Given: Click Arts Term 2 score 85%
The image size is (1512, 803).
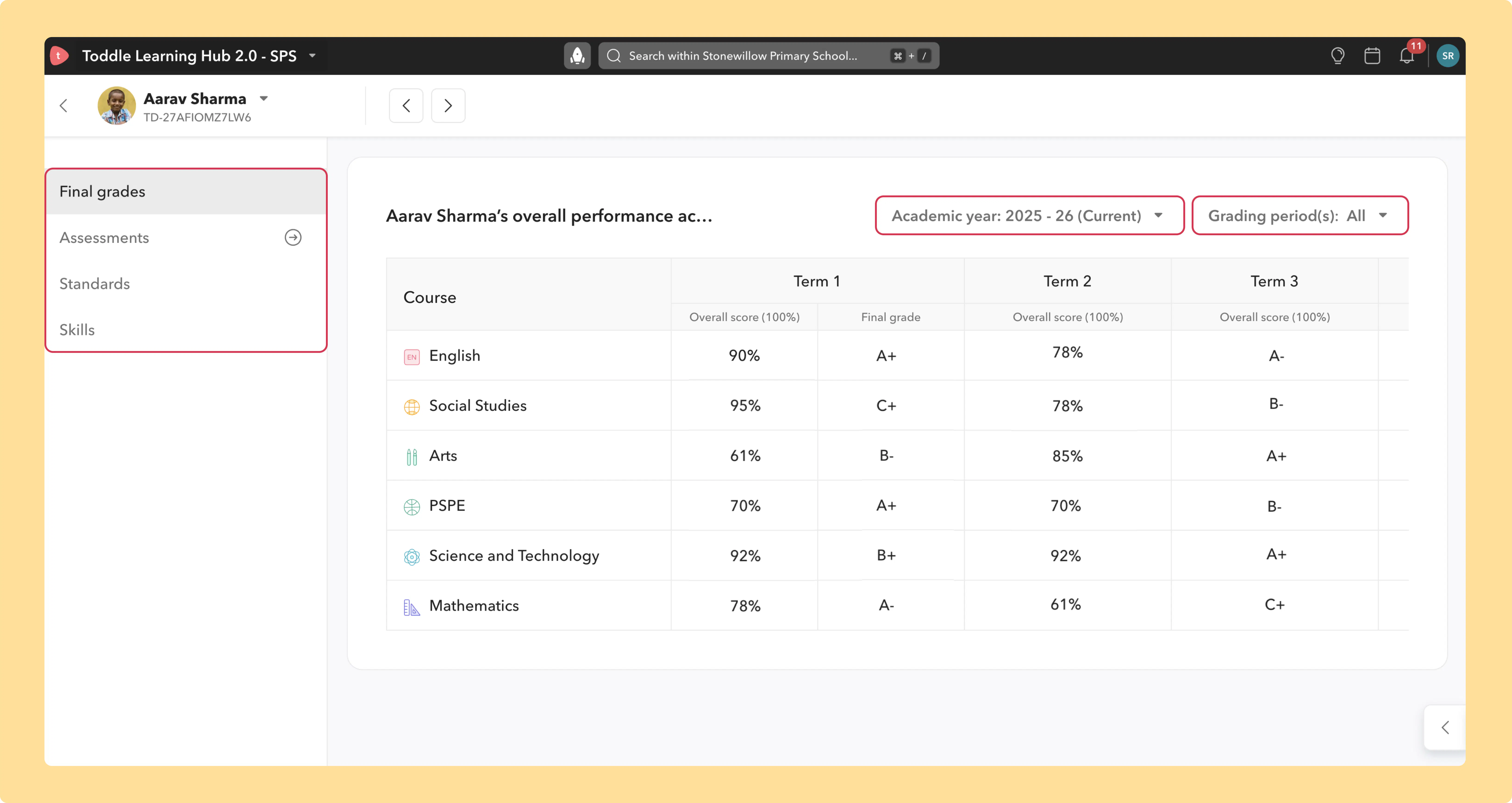Looking at the screenshot, I should [x=1067, y=456].
